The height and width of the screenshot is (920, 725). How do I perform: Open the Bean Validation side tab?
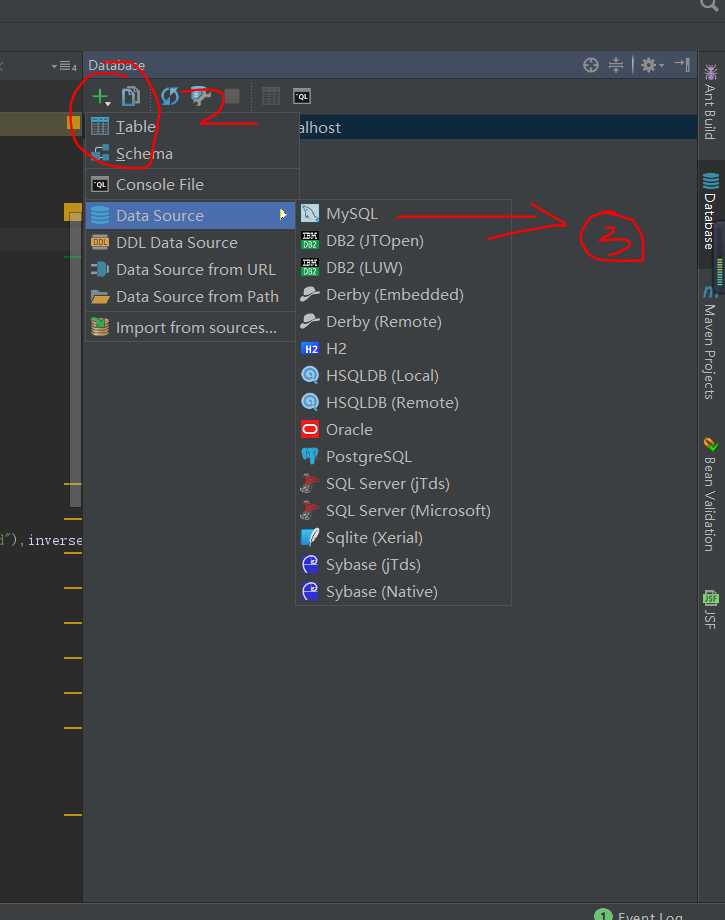point(710,494)
